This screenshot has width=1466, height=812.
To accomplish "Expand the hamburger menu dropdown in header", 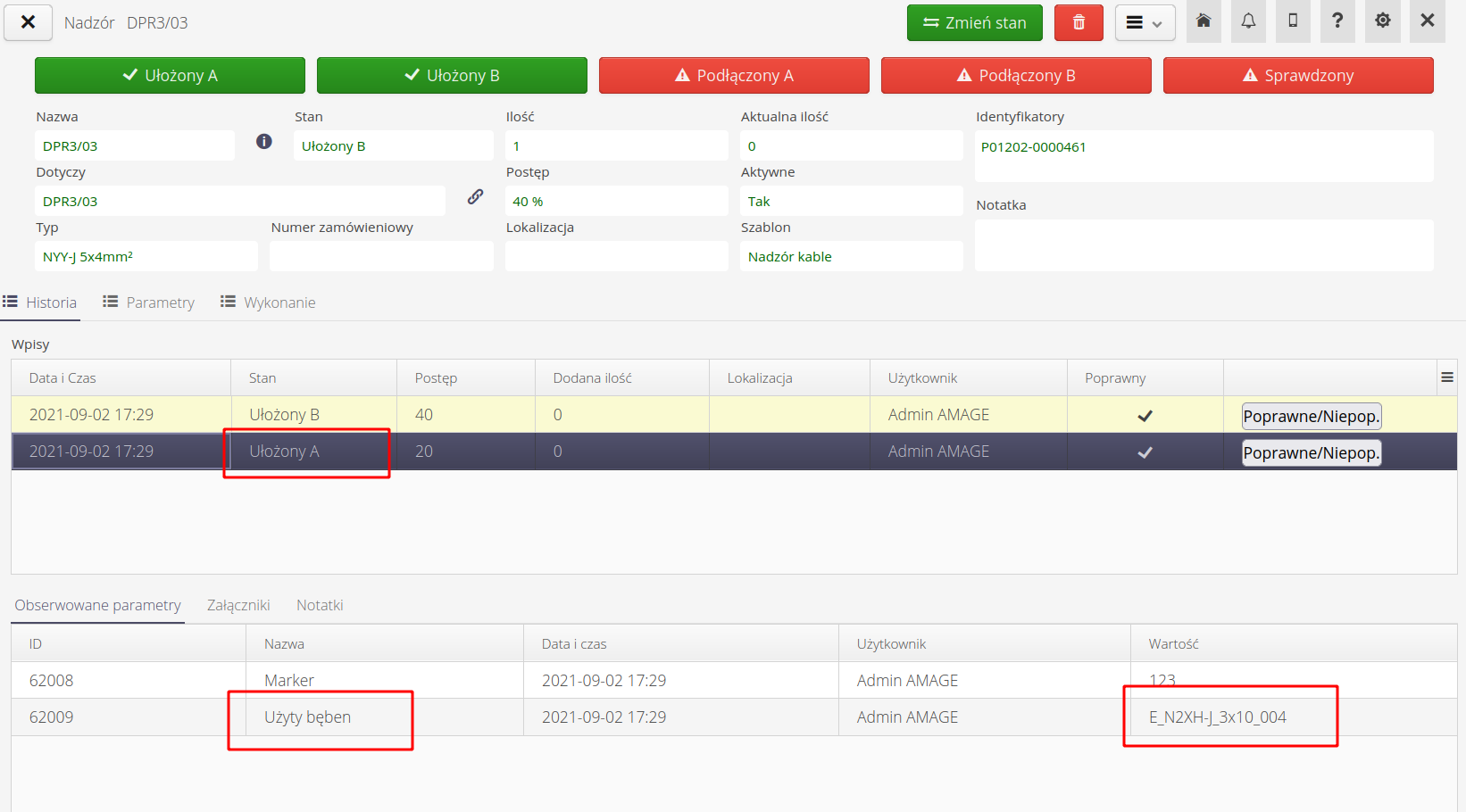I will [1145, 23].
